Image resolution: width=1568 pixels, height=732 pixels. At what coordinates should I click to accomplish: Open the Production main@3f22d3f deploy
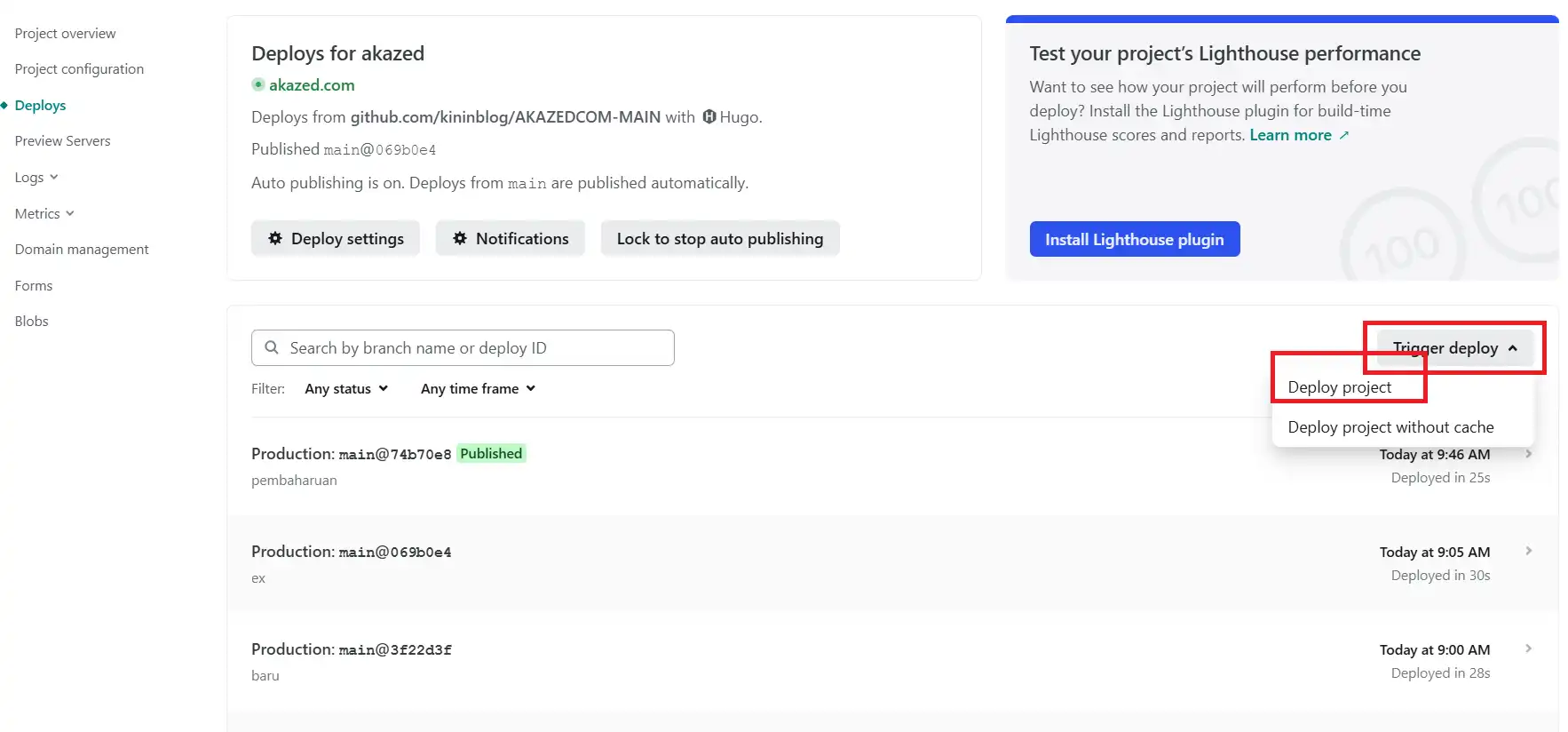[892, 662]
